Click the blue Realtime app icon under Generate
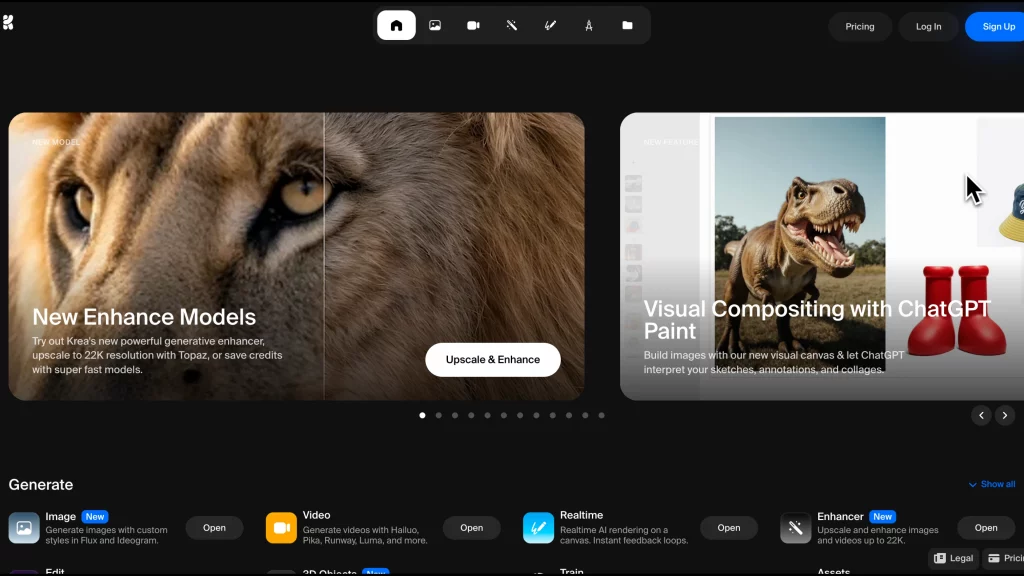Image resolution: width=1024 pixels, height=576 pixels. tap(538, 527)
